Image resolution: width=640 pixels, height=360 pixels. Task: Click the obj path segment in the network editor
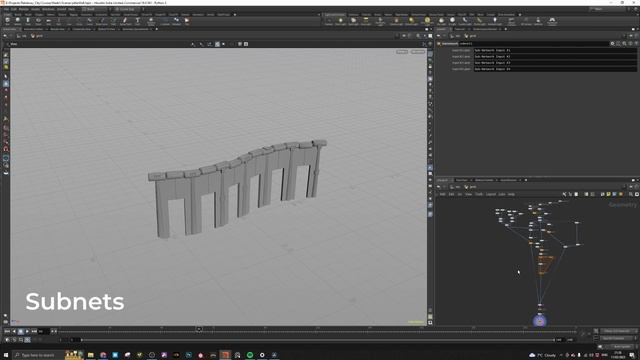[458, 187]
